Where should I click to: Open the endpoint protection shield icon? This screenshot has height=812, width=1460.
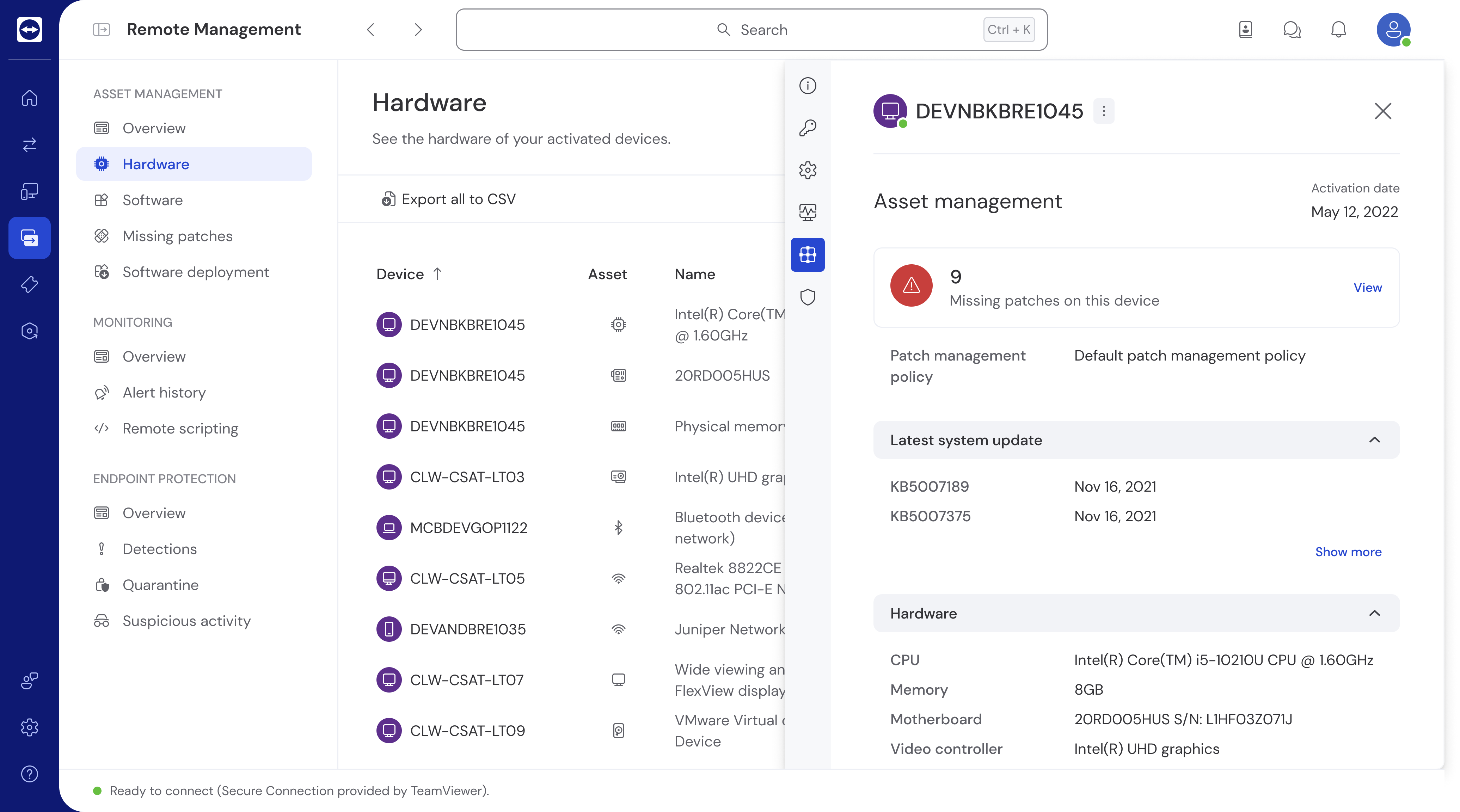[x=807, y=297]
